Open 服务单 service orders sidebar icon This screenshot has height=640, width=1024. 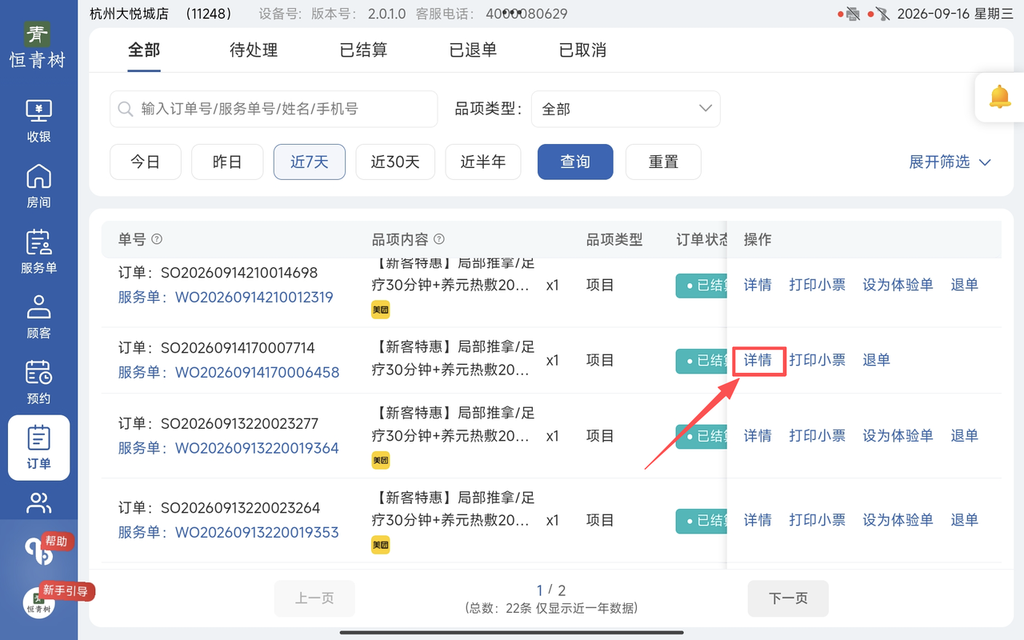click(39, 251)
